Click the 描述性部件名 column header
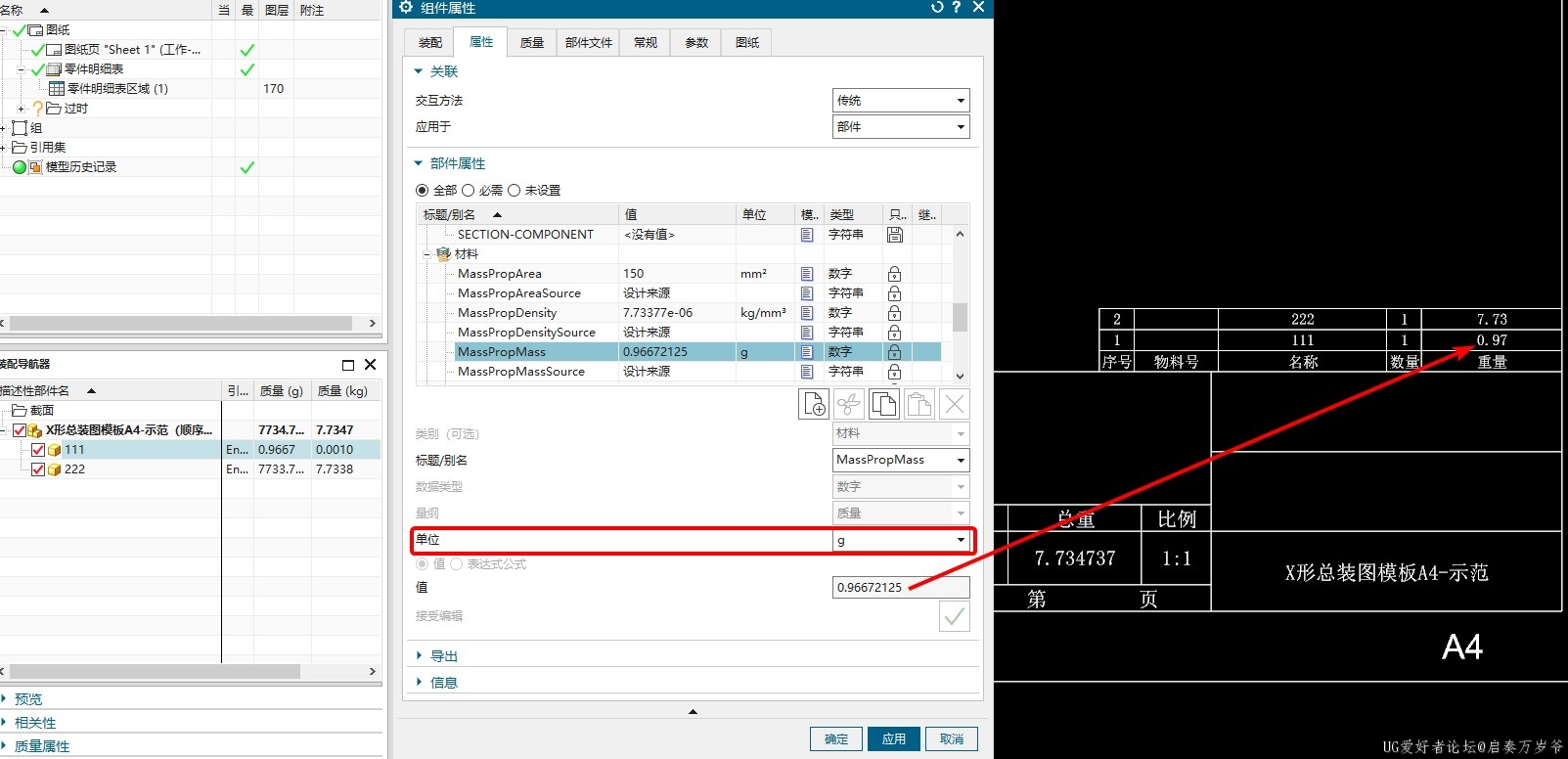Viewport: 1568px width, 759px height. point(111,391)
